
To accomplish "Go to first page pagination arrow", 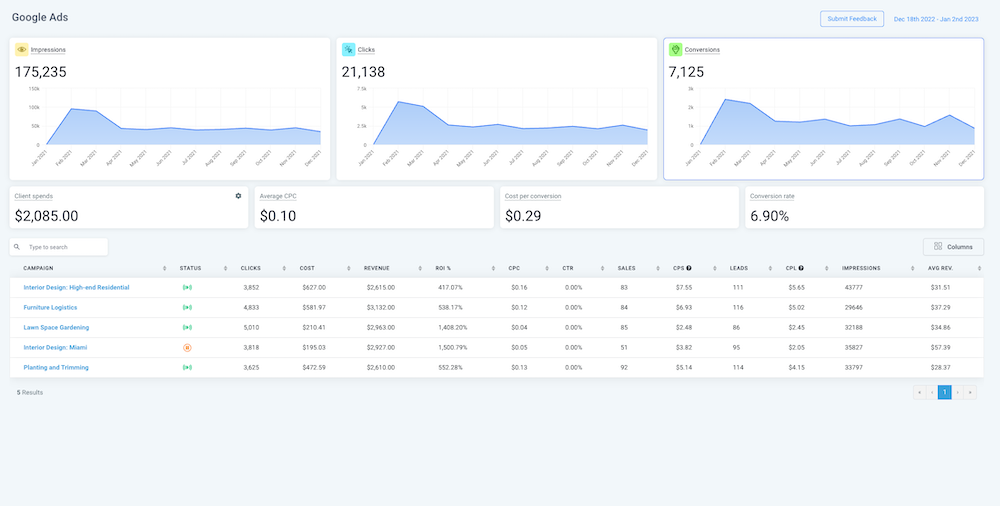I will (x=920, y=392).
